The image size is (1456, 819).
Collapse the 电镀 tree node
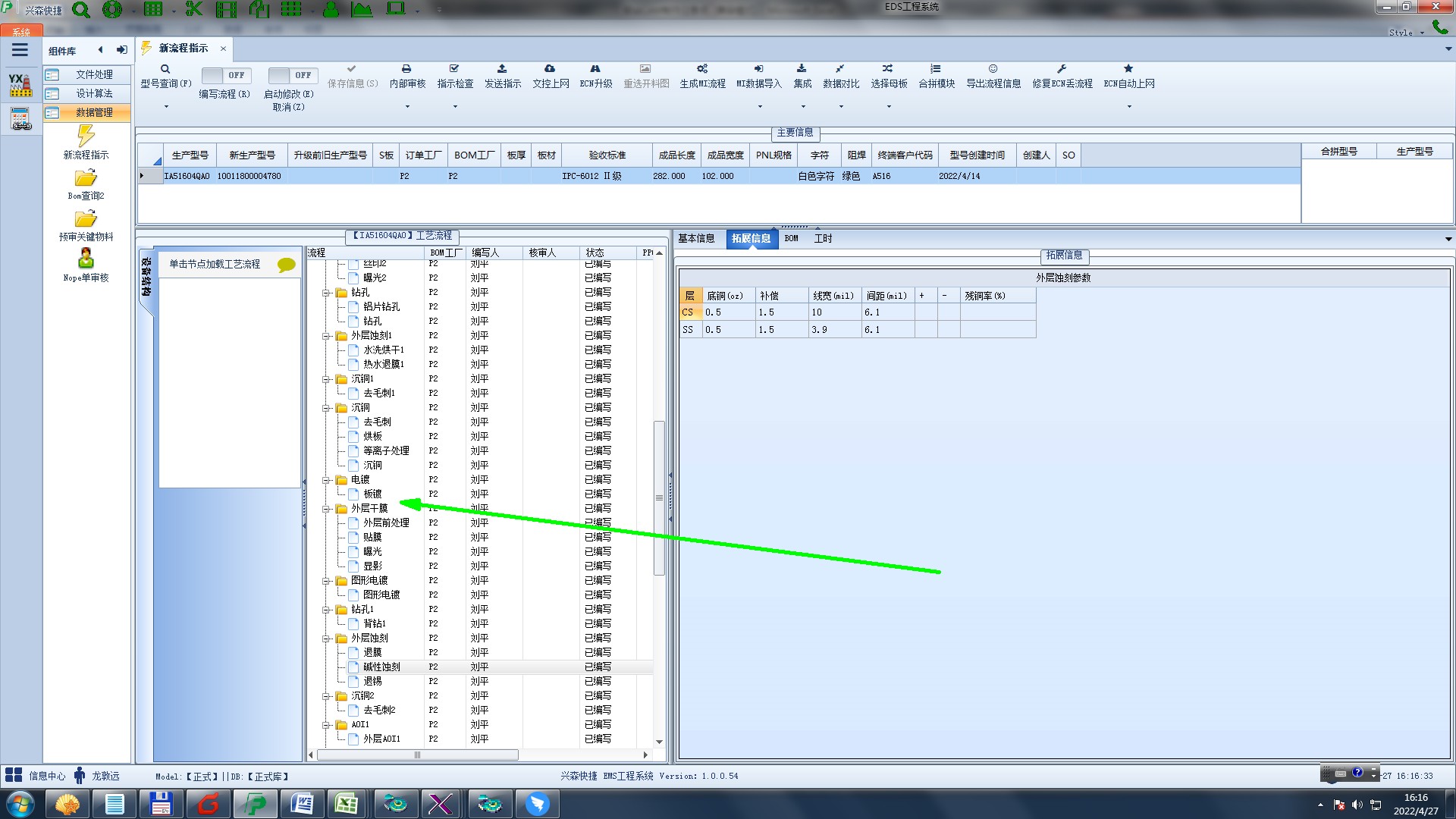(326, 480)
